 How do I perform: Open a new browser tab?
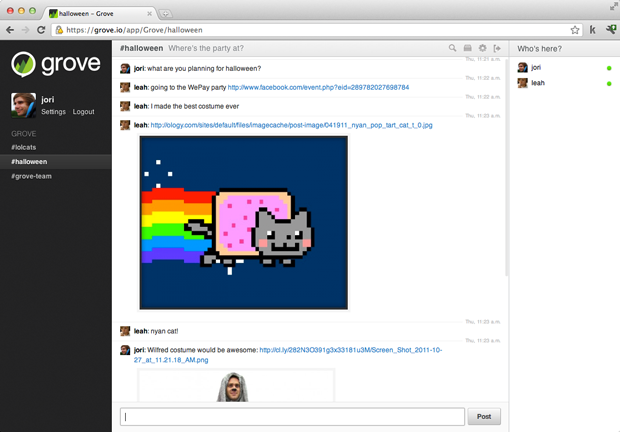[x=165, y=14]
